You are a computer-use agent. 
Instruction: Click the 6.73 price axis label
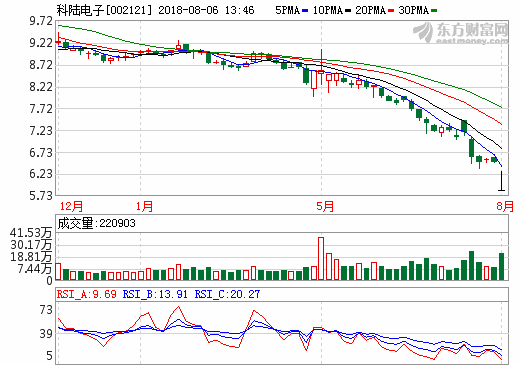tap(41, 153)
